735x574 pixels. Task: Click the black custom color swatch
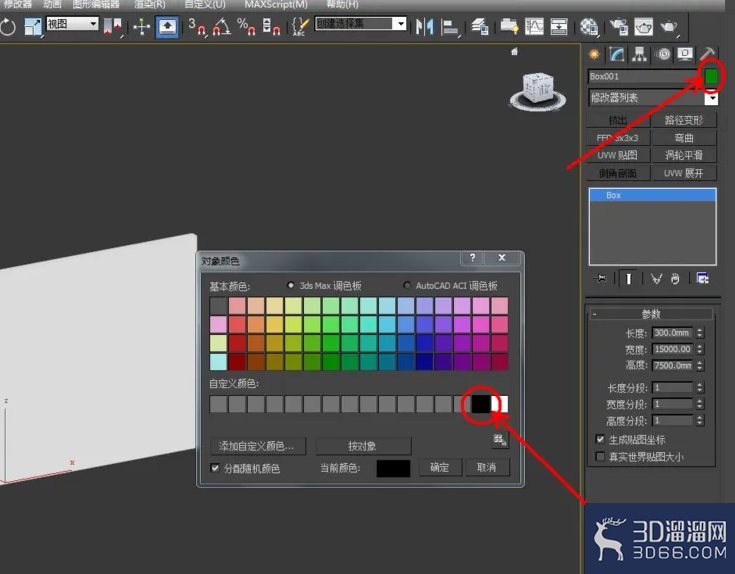click(480, 404)
